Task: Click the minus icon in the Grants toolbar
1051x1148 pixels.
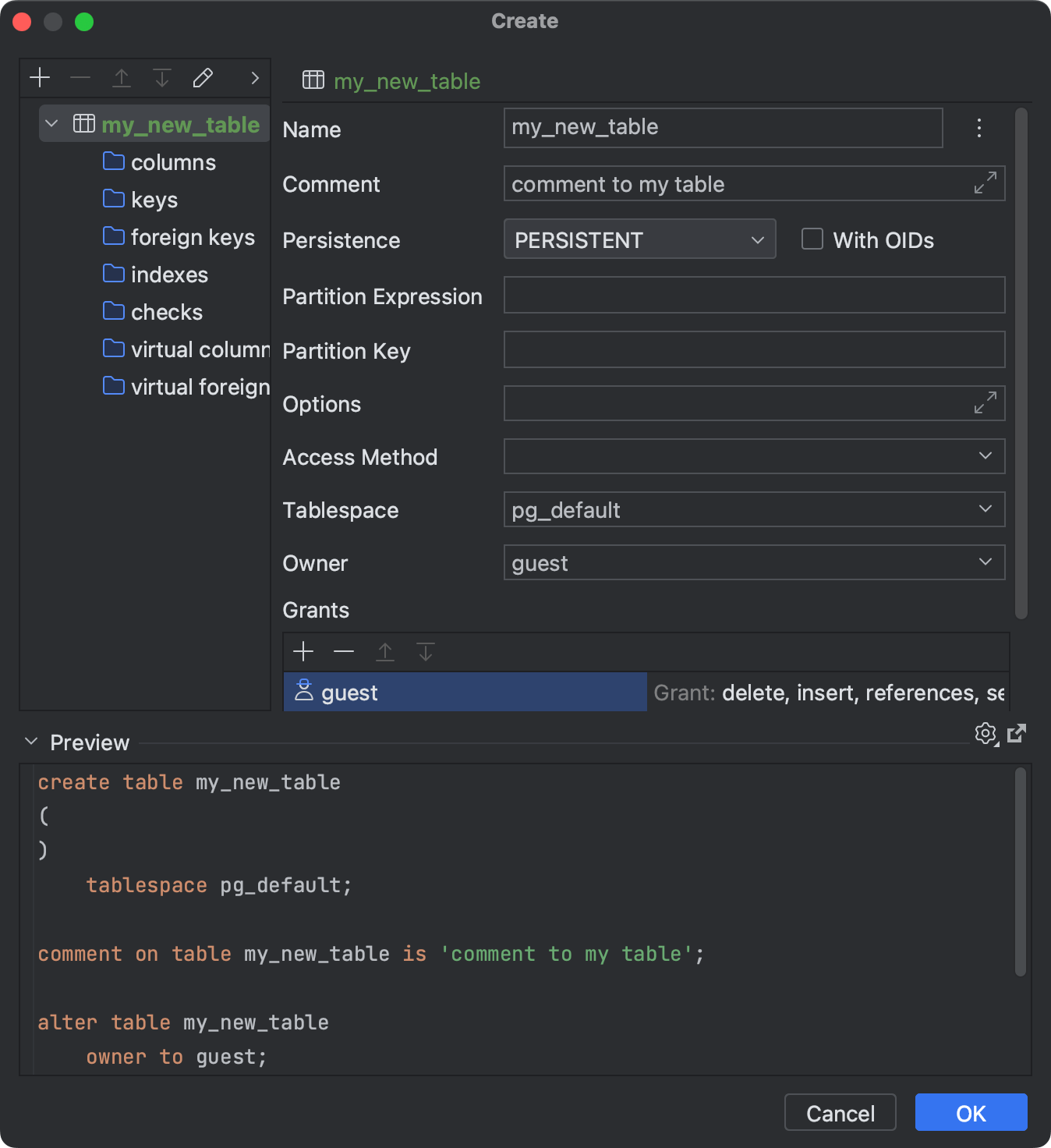Action: point(344,651)
